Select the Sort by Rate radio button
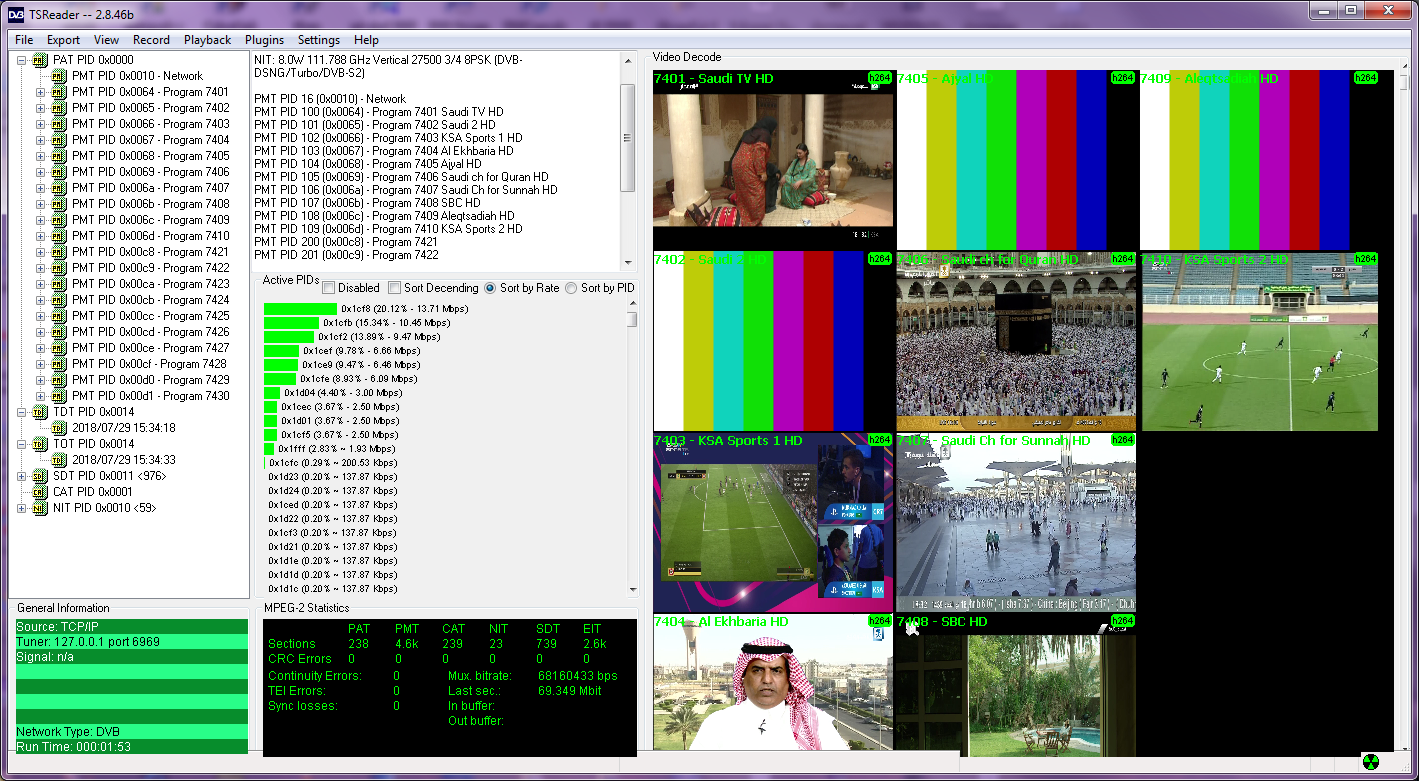Image resolution: width=1419 pixels, height=781 pixels. [490, 288]
